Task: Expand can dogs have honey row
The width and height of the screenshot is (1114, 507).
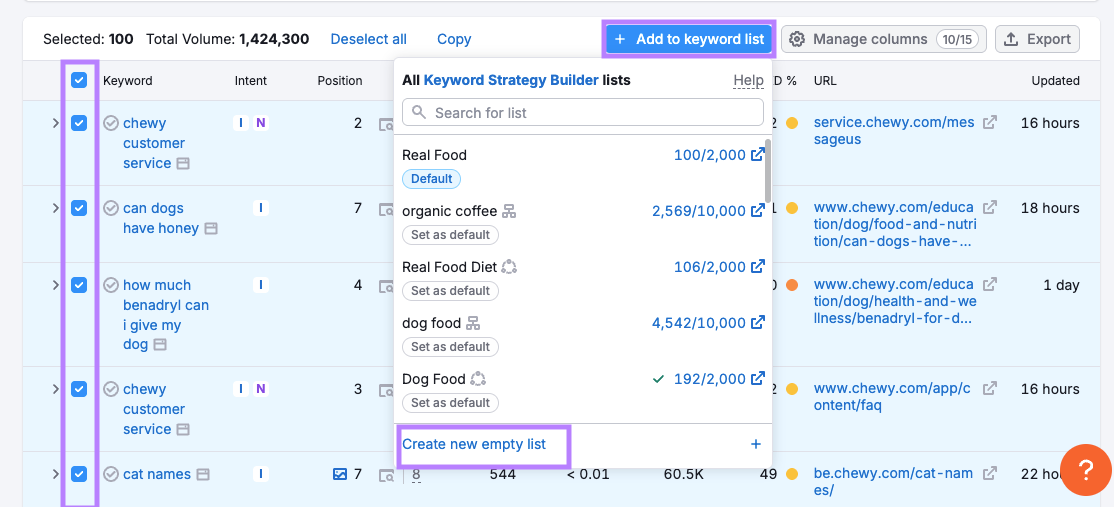Action: tap(55, 208)
